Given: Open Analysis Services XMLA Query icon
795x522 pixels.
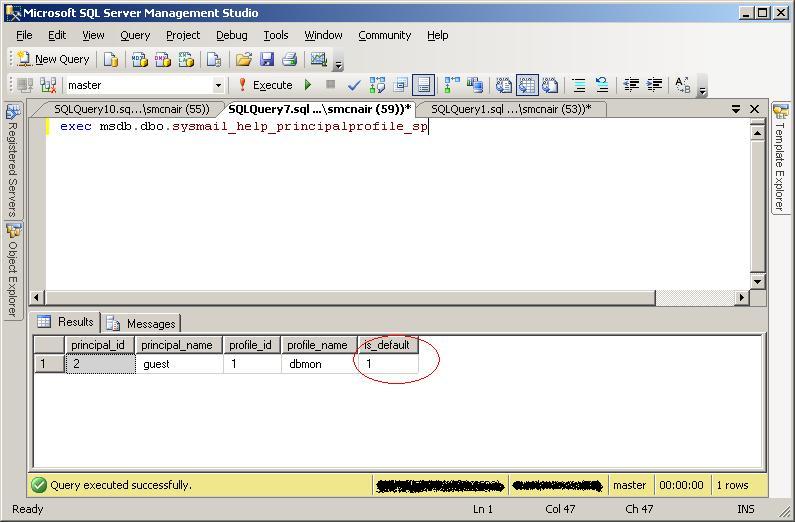Looking at the screenshot, I should [186, 60].
